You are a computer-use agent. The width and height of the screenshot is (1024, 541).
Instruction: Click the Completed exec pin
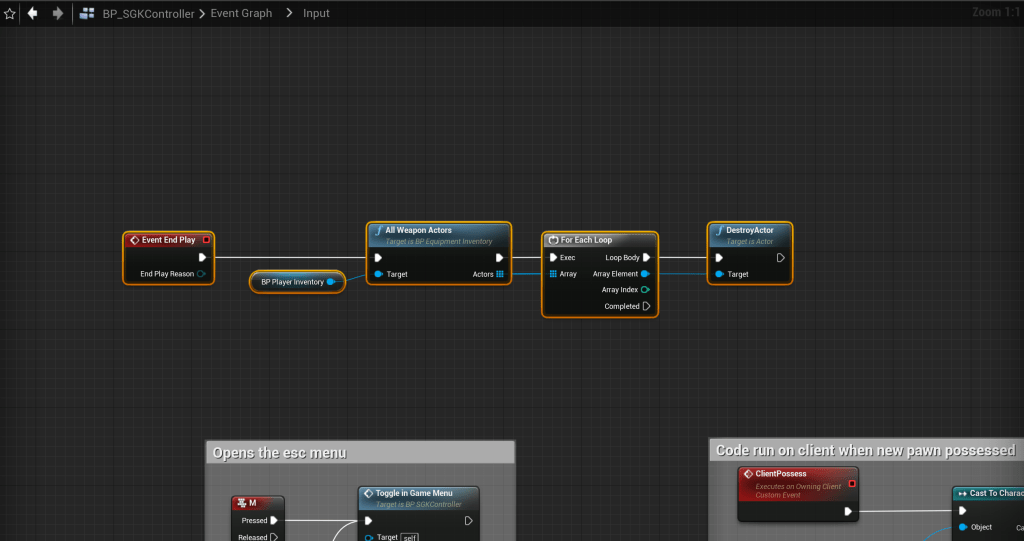[647, 306]
